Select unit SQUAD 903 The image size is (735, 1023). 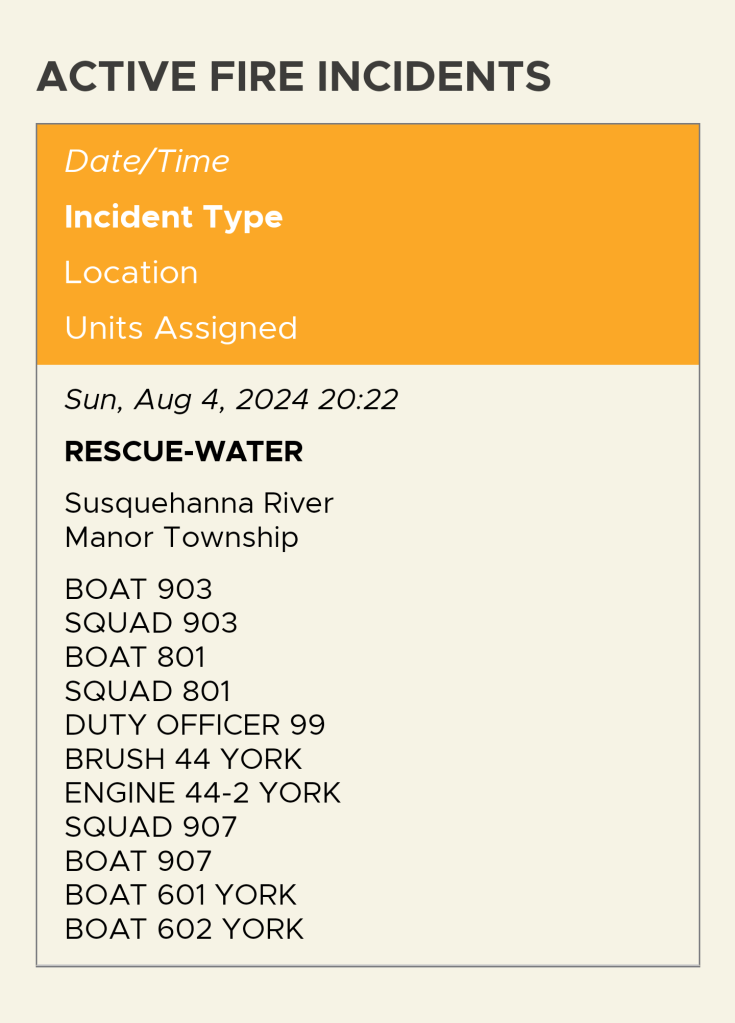pos(151,624)
